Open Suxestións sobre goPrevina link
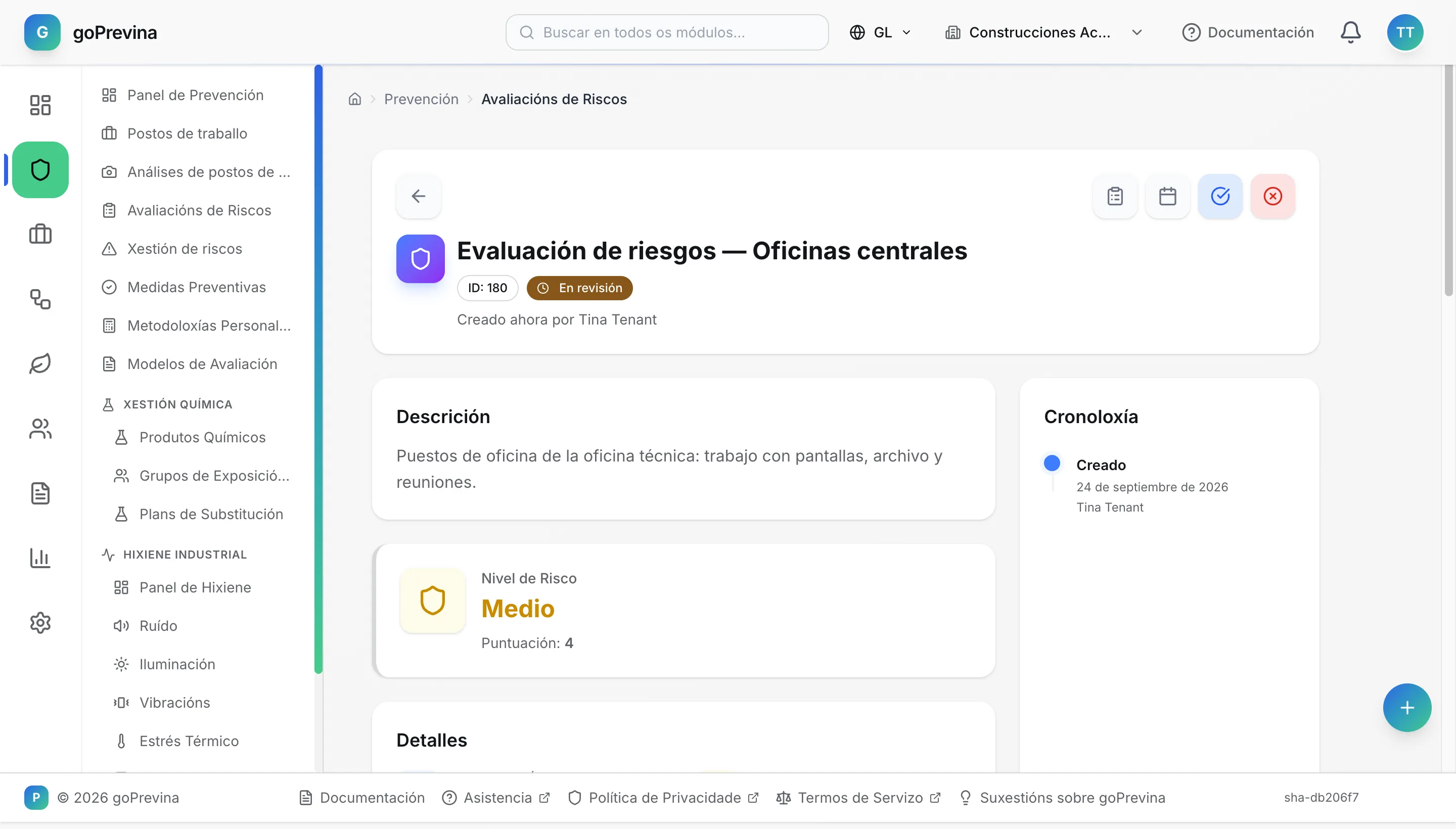Screen dimensions: 1456x829 tap(1063, 798)
